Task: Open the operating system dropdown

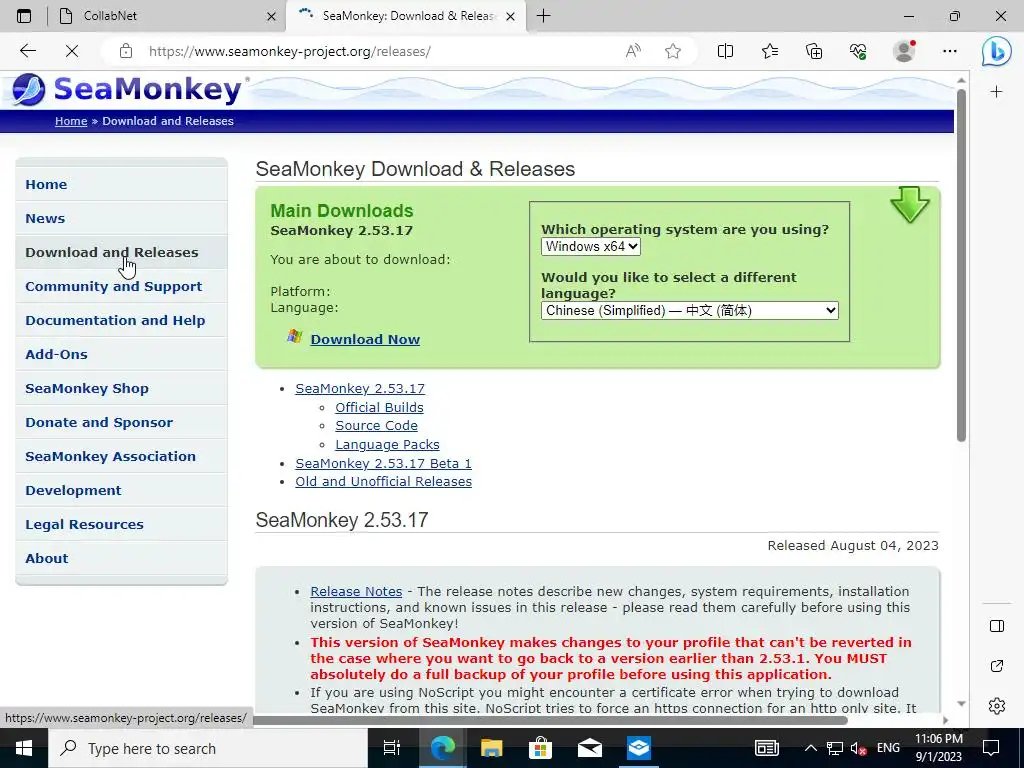Action: pyautogui.click(x=590, y=246)
